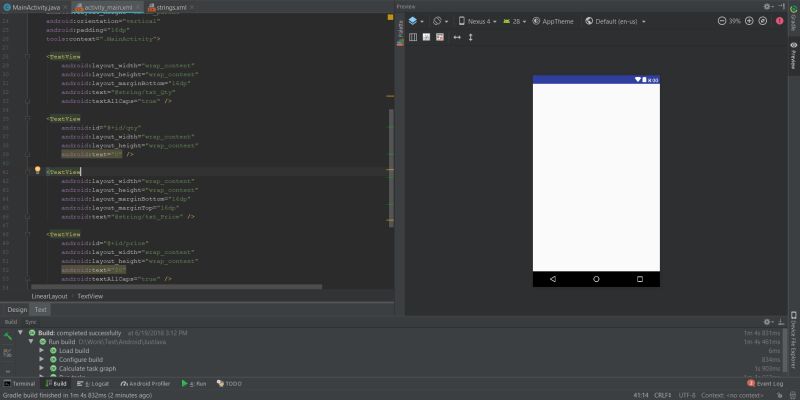Click the green hammer build icon
Image resolution: width=800 pixels, height=400 pixels.
point(8,336)
